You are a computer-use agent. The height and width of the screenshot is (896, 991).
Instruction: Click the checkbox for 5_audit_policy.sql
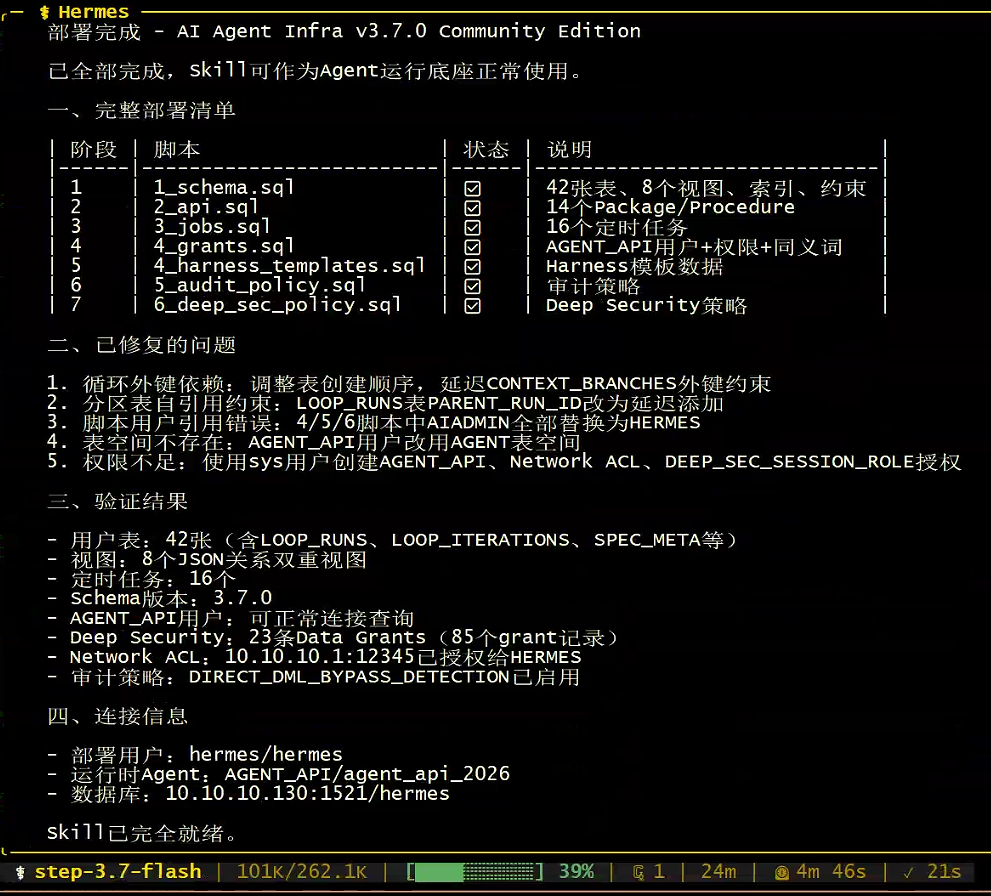click(472, 286)
